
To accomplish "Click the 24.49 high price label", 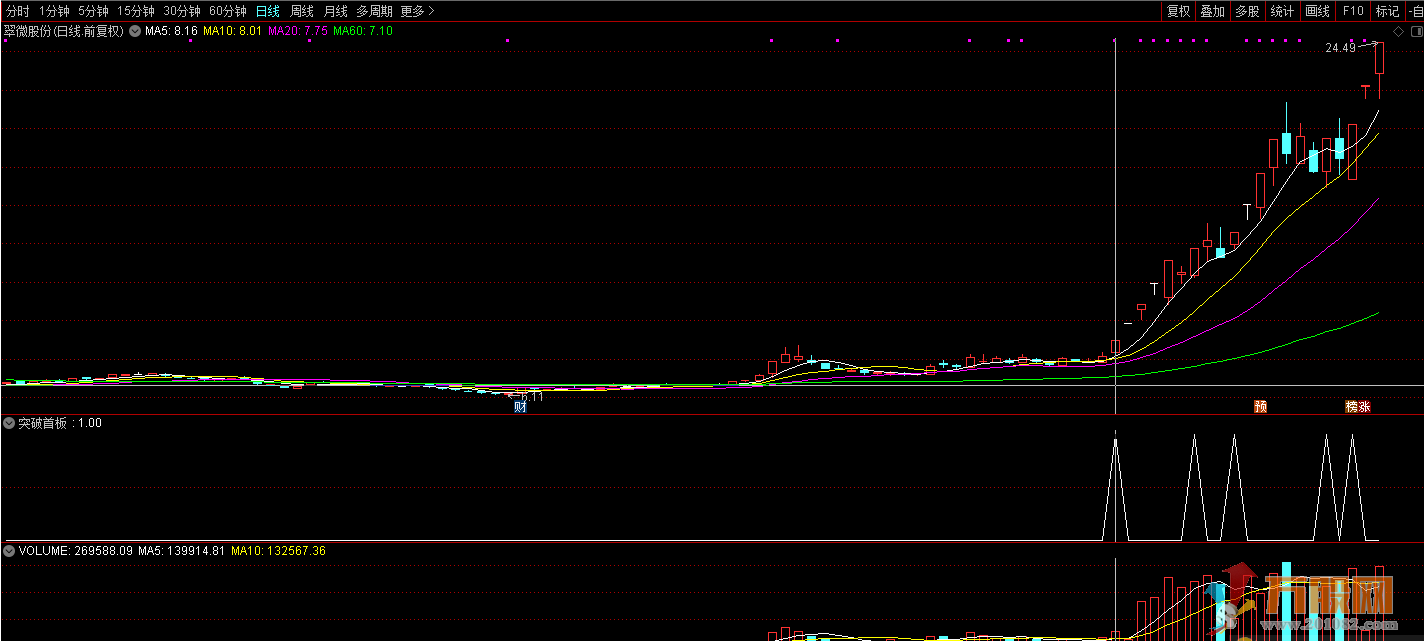I will 1340,47.
